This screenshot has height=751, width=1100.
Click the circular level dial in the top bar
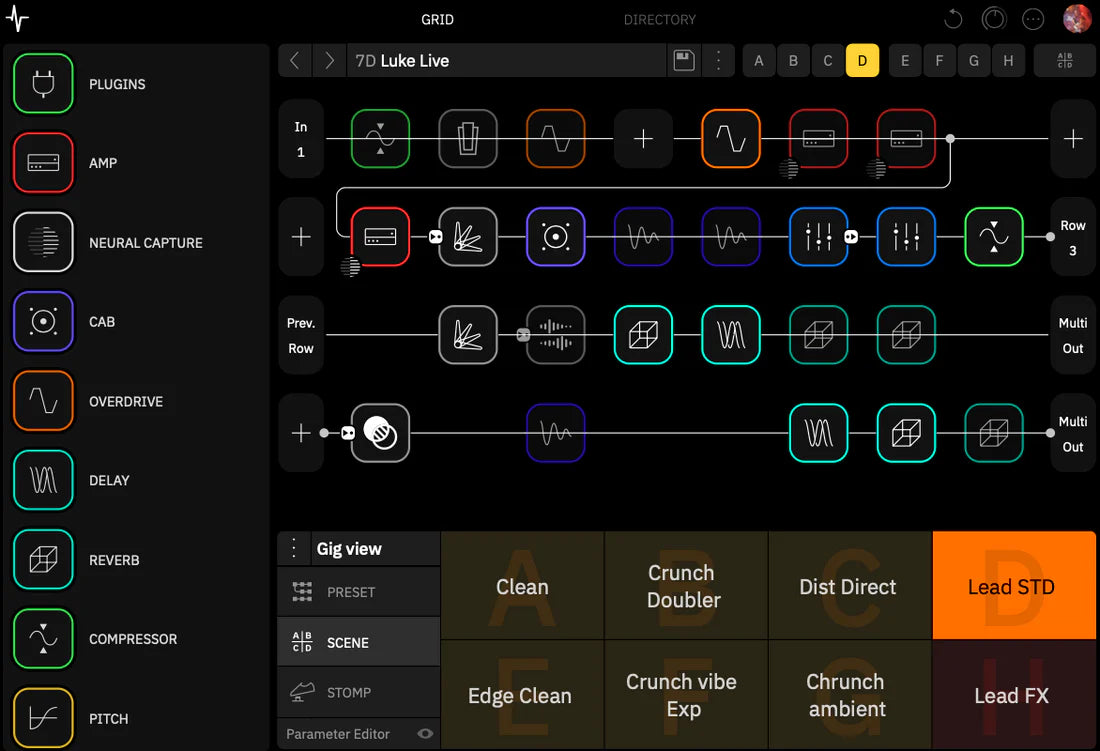tap(993, 19)
